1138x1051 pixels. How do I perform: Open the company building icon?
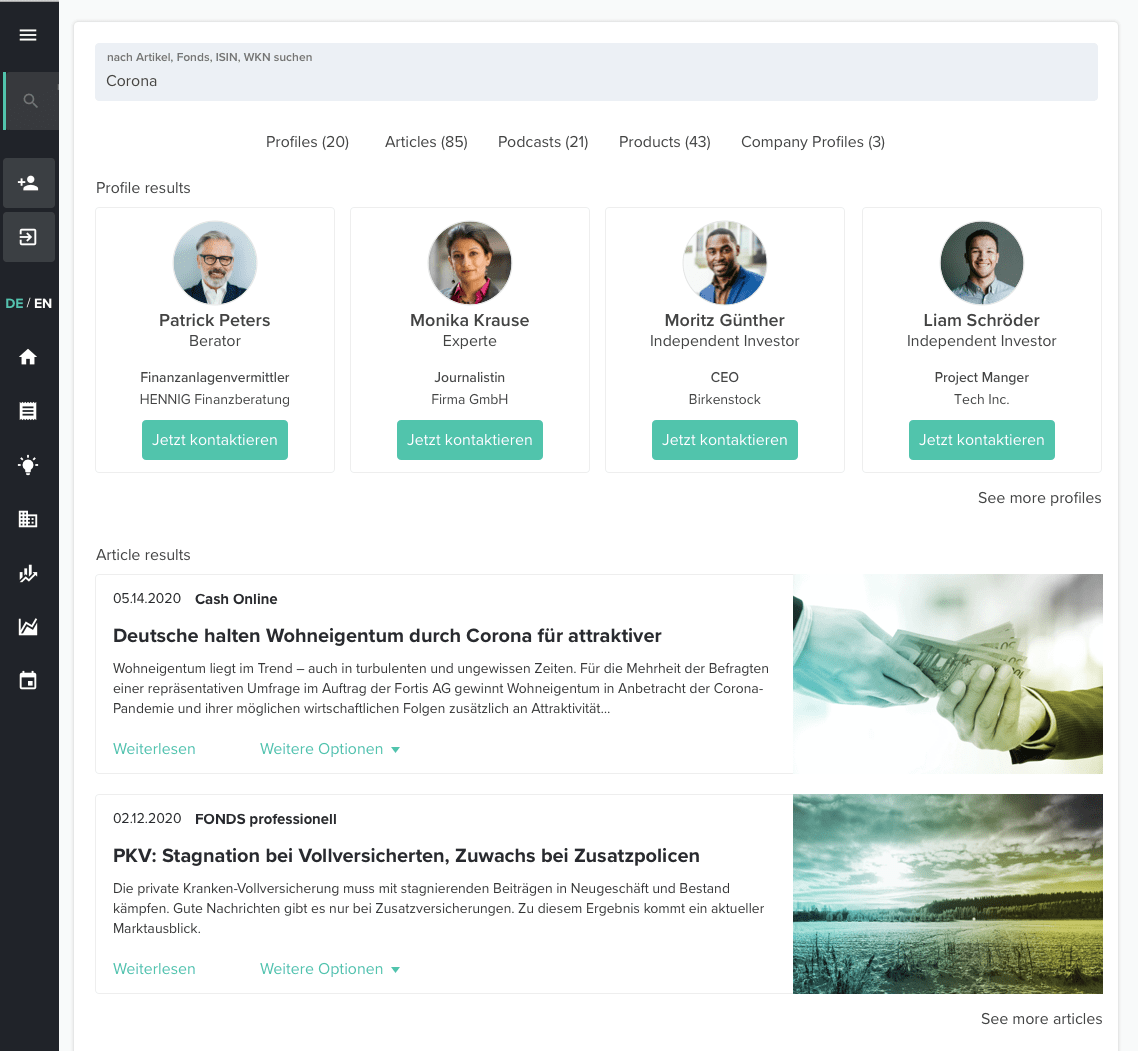coord(28,519)
